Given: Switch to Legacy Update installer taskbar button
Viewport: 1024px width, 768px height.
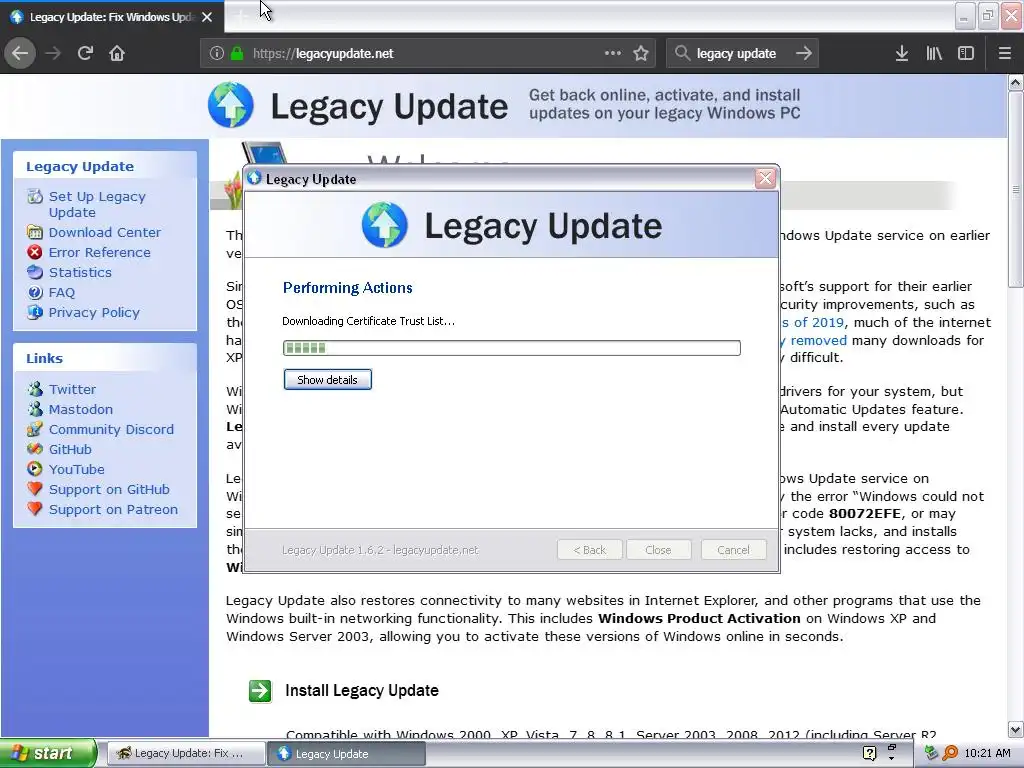Looking at the screenshot, I should pyautogui.click(x=346, y=754).
